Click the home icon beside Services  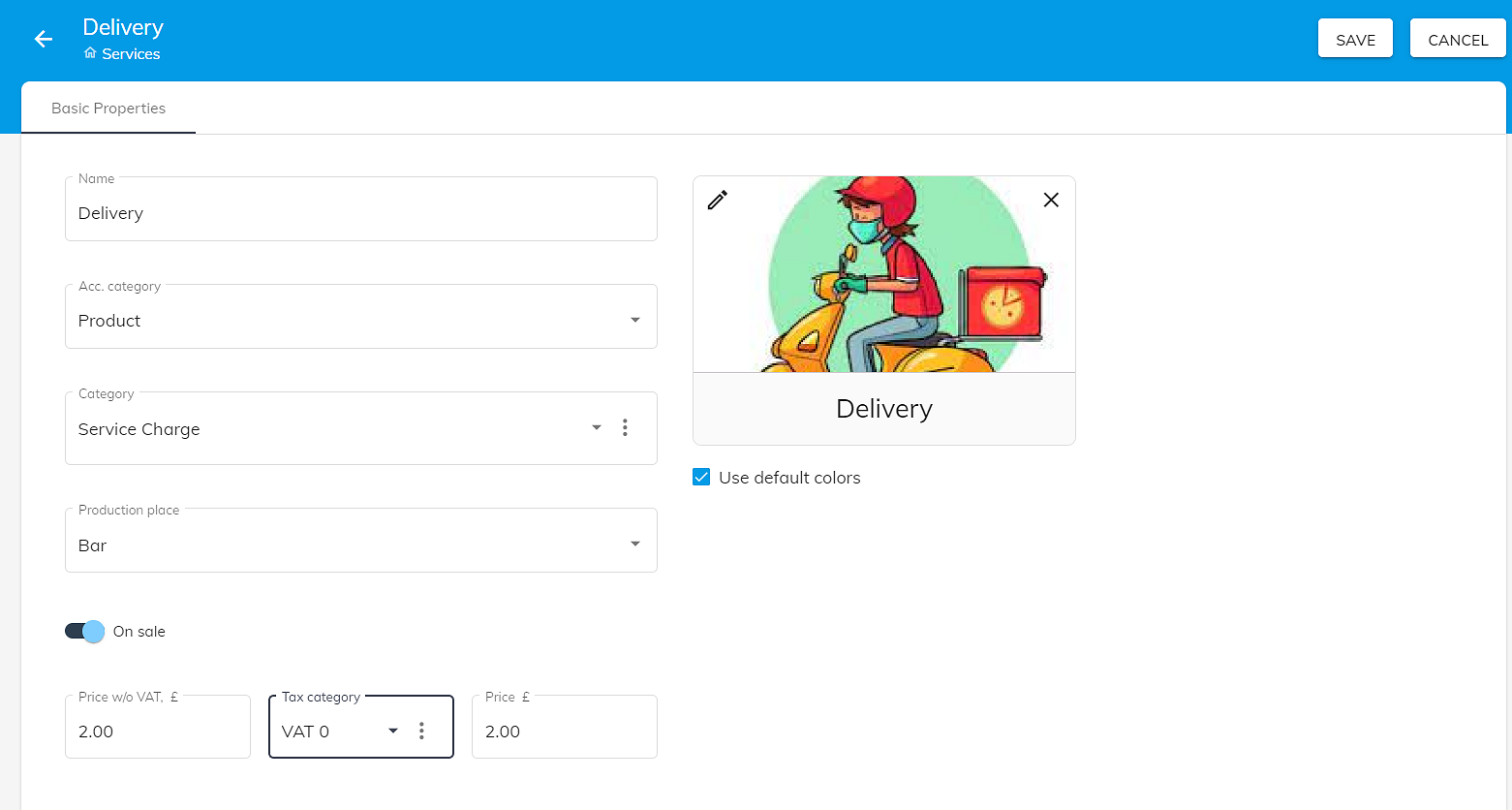[x=90, y=53]
